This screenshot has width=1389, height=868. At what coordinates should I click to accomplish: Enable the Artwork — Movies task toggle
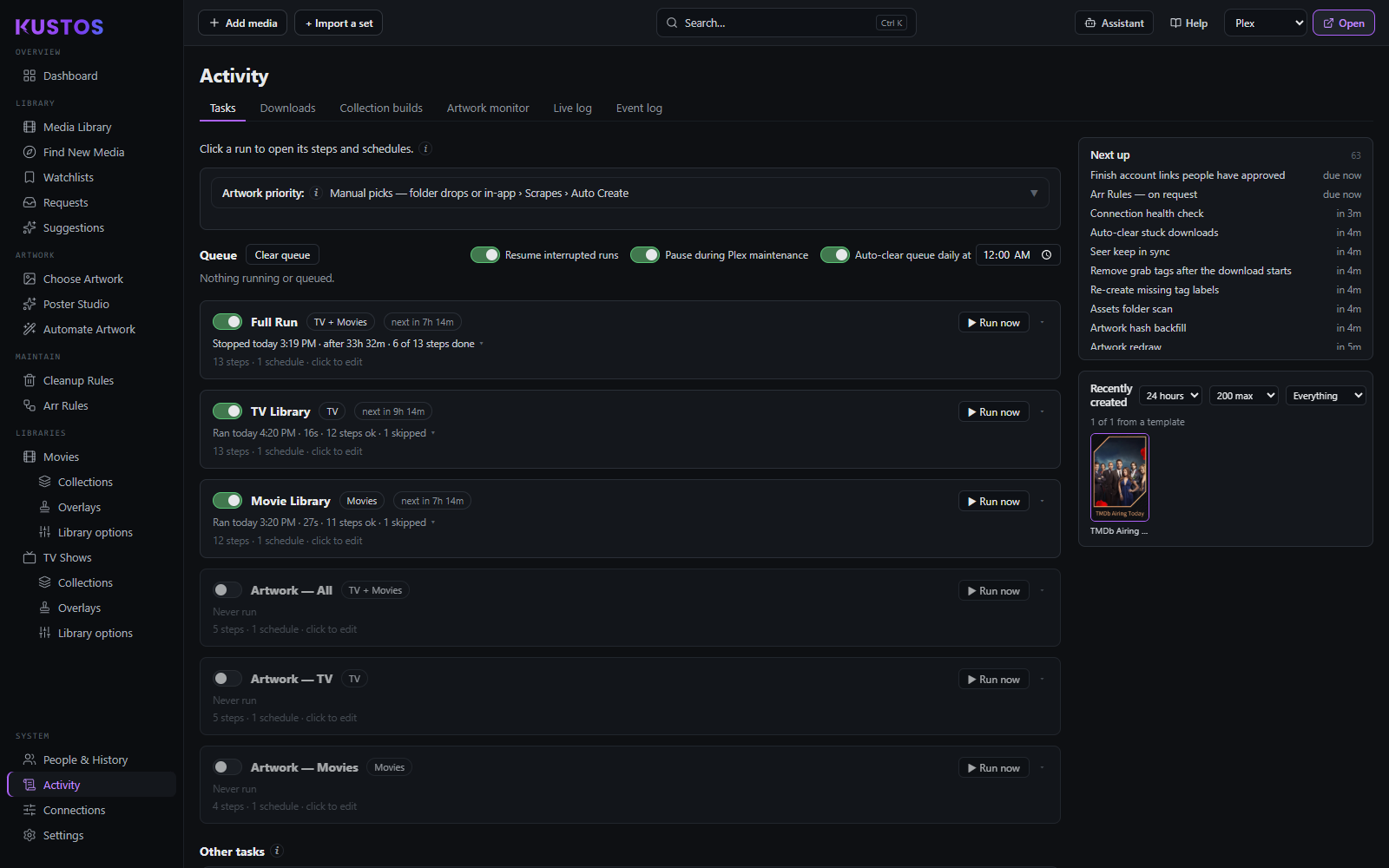pos(227,767)
